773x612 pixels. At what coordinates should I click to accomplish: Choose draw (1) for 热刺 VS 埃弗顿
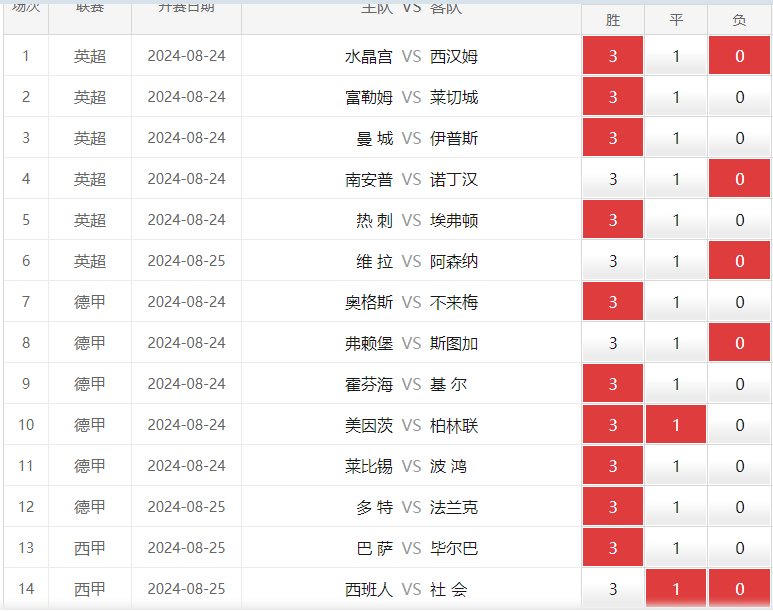[x=676, y=219]
